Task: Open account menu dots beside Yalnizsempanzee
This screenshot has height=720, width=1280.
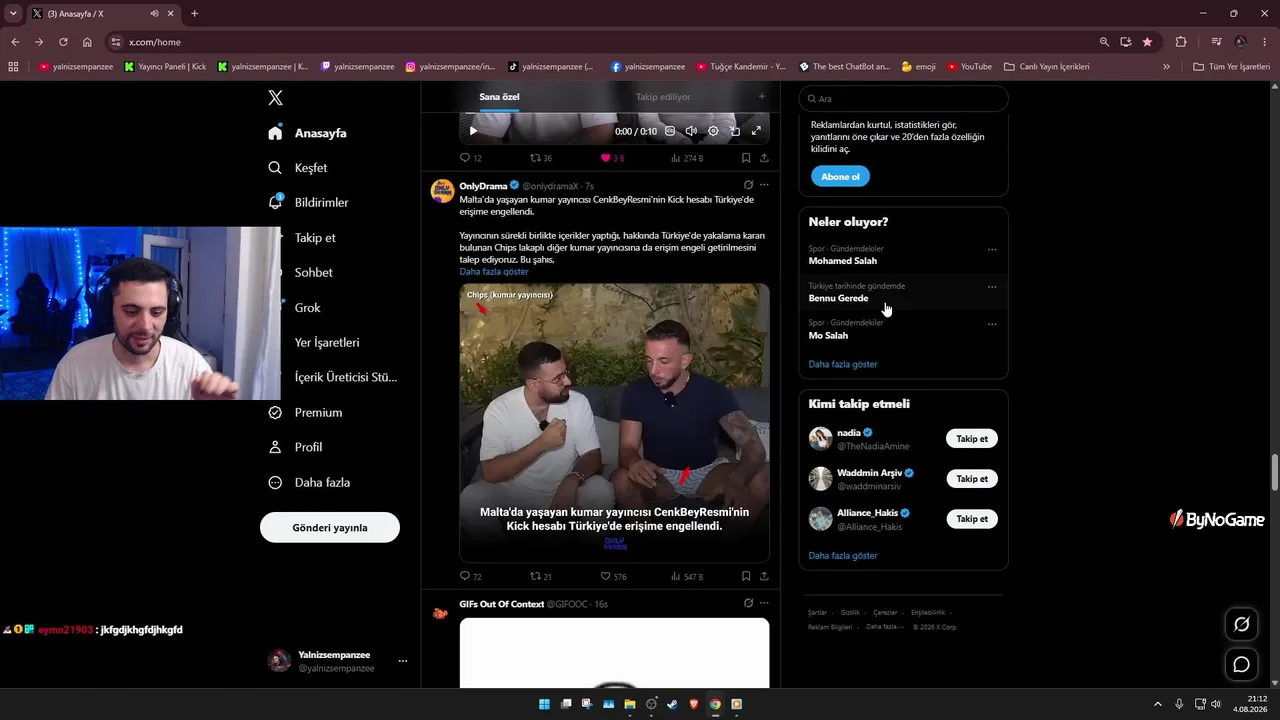Action: click(x=403, y=661)
